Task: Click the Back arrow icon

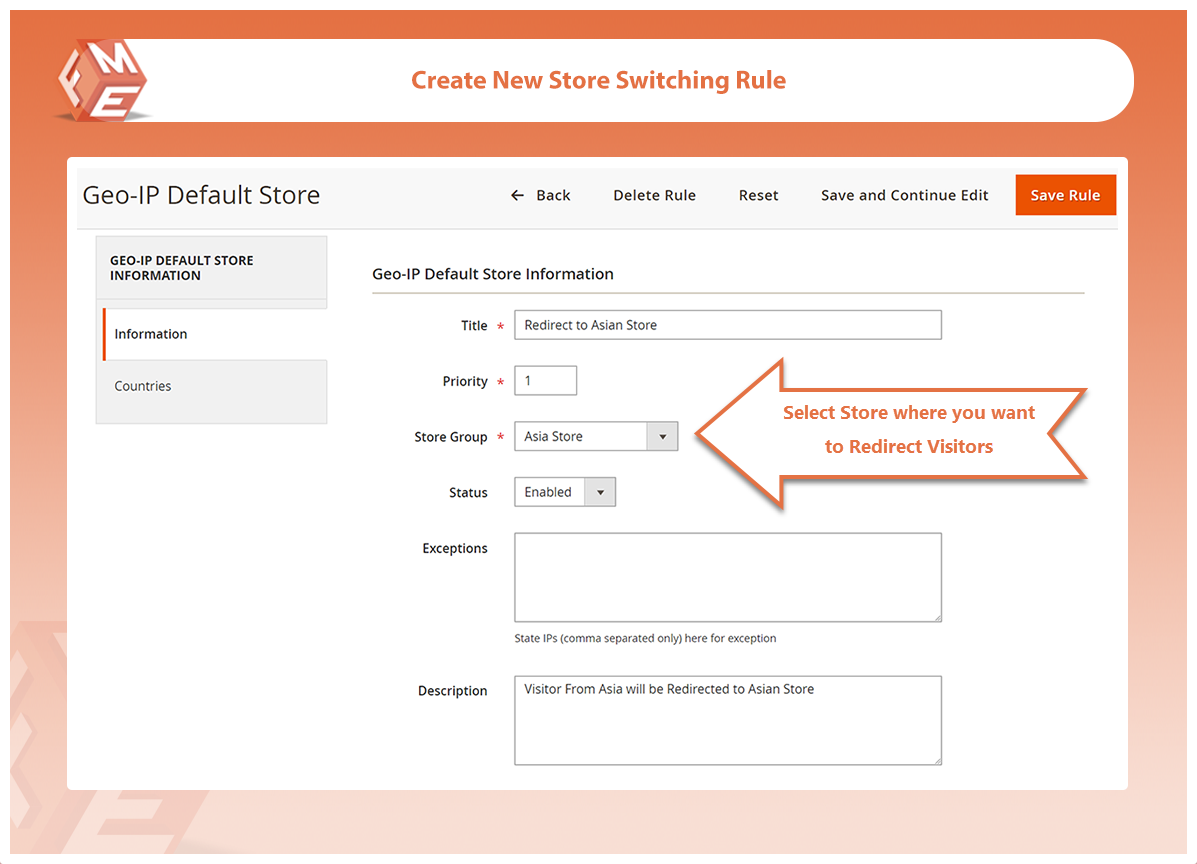Action: coord(517,196)
